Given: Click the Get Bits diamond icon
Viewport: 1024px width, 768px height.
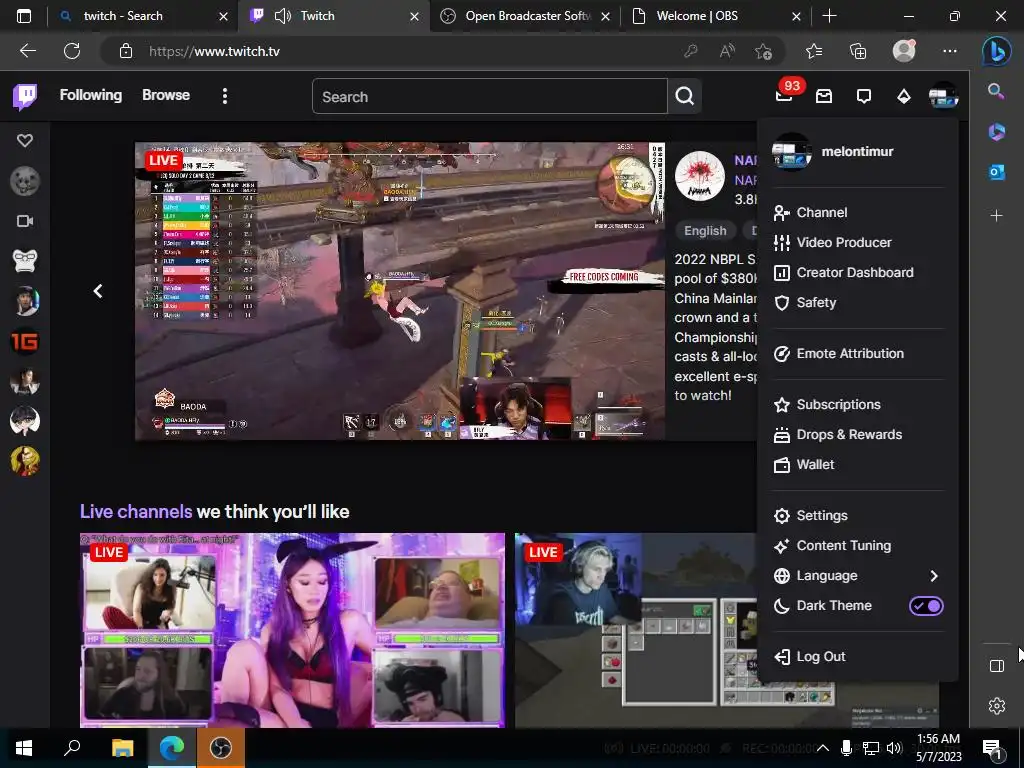Looking at the screenshot, I should click(x=904, y=97).
